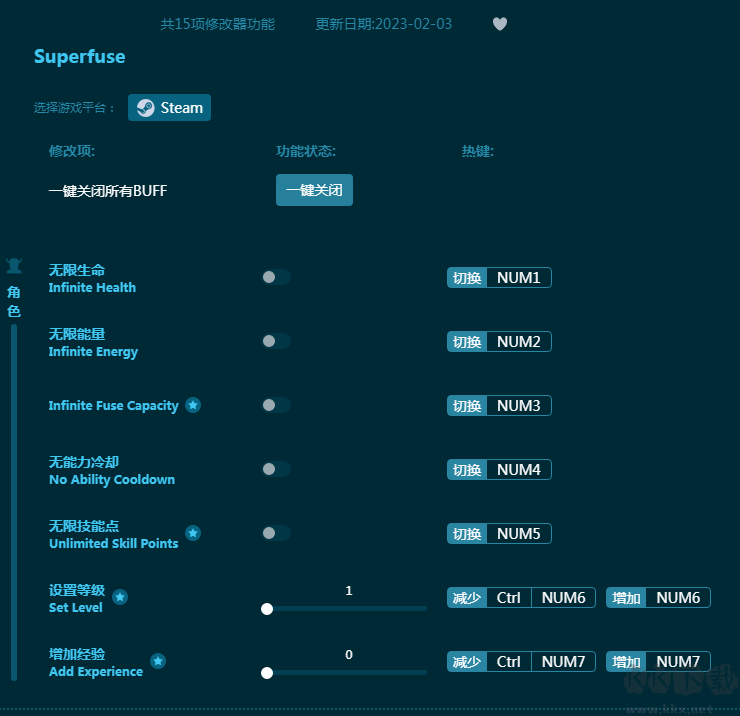Image resolution: width=740 pixels, height=716 pixels.
Task: Enable the Infinite Energy switch
Action: tap(276, 341)
